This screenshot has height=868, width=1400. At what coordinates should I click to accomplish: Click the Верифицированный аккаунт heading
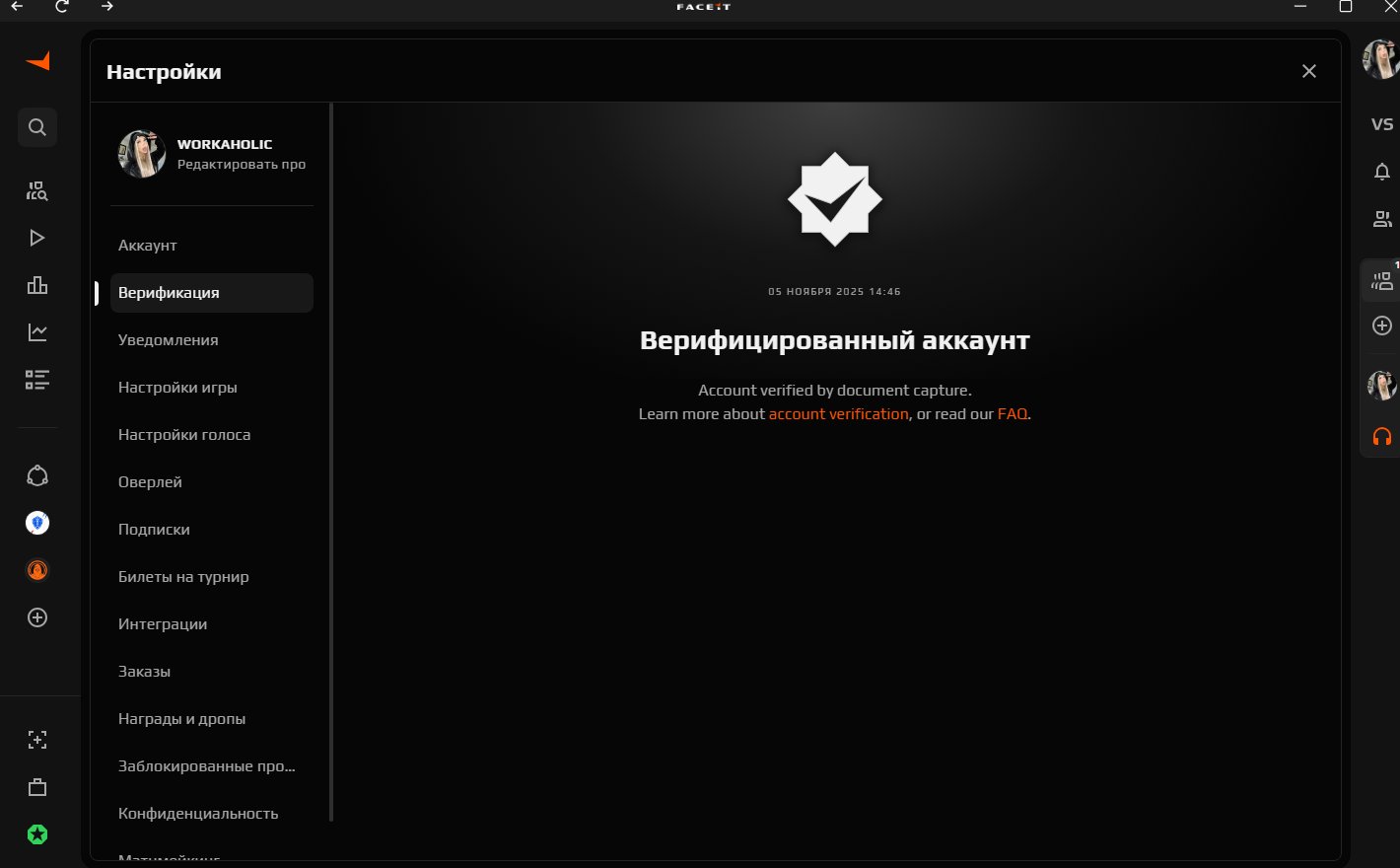(835, 340)
